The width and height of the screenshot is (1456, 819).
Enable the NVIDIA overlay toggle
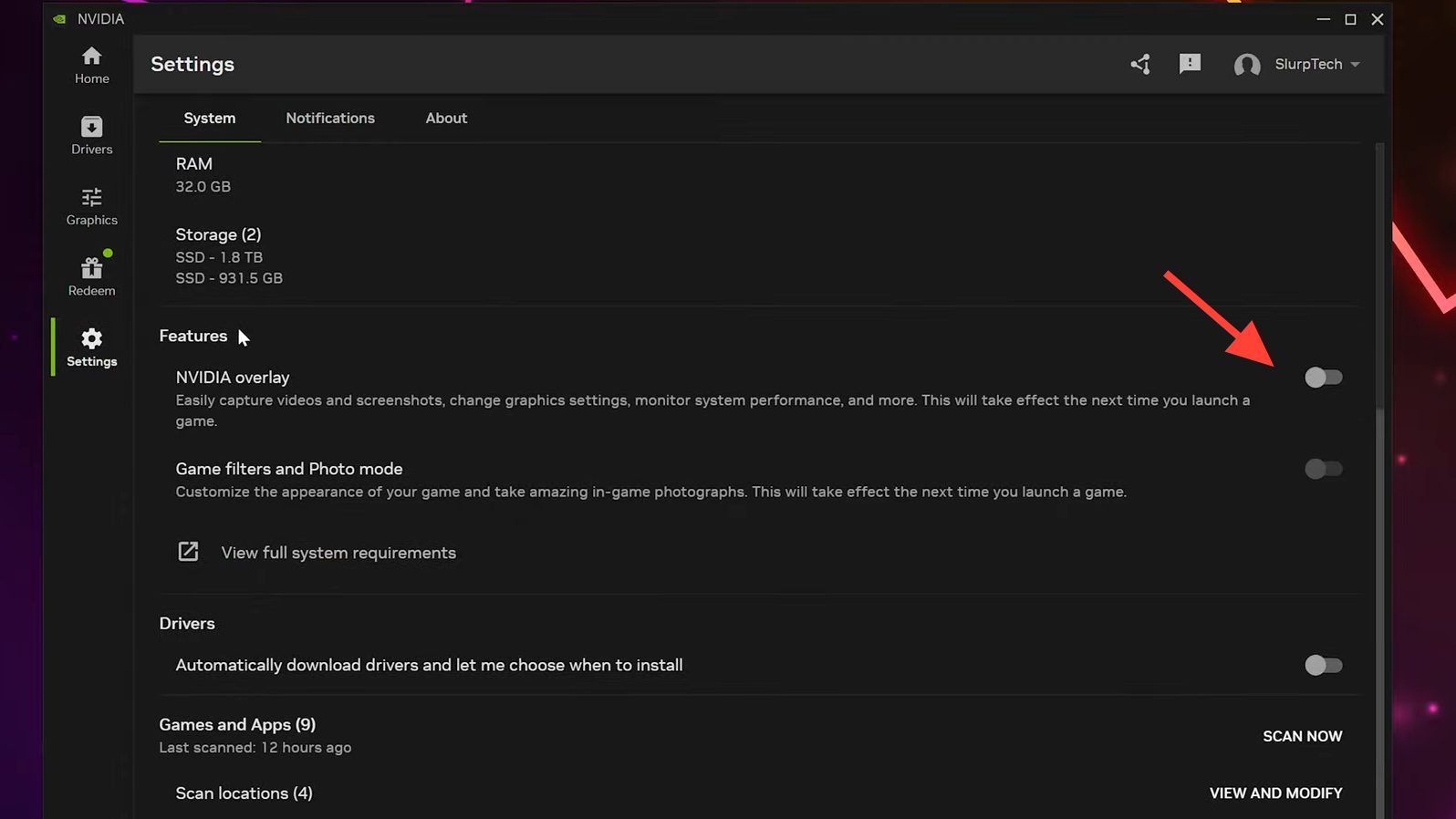(1323, 377)
